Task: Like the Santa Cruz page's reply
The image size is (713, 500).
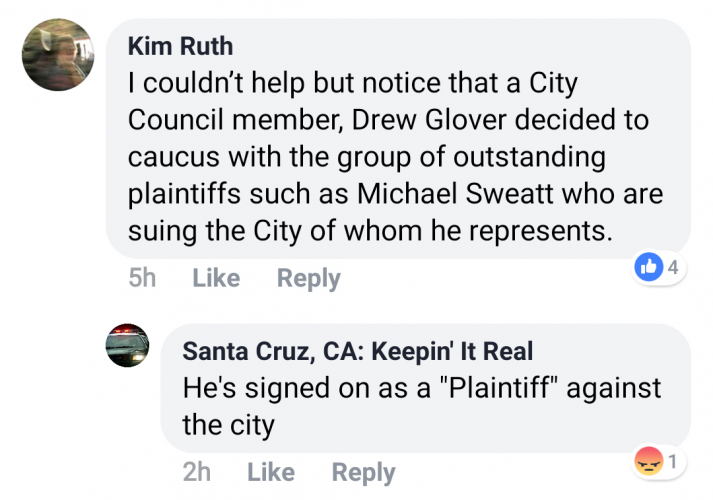Action: coord(271,471)
